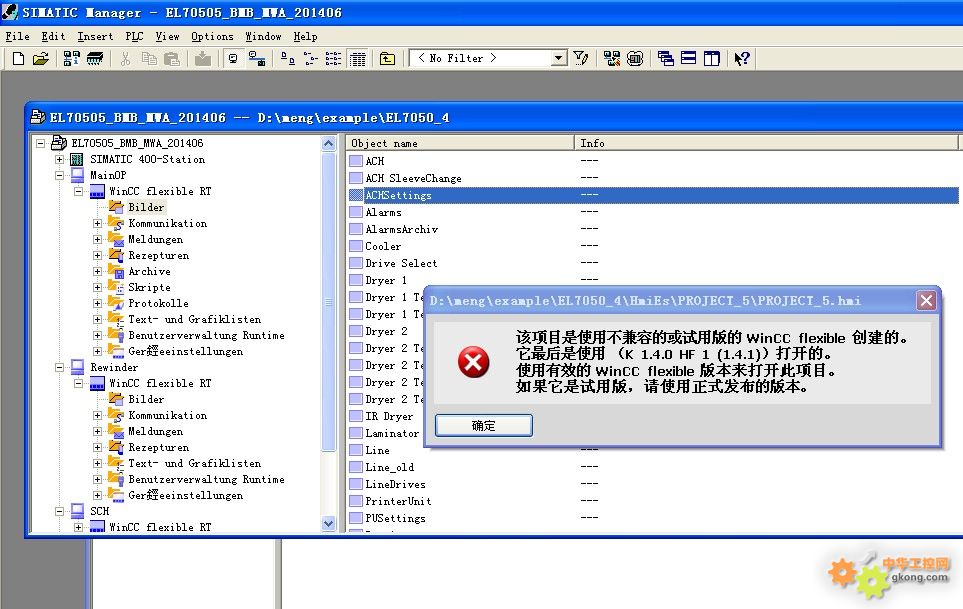The height and width of the screenshot is (609, 963).
Task: Switch to List view icon
Action: point(333,58)
